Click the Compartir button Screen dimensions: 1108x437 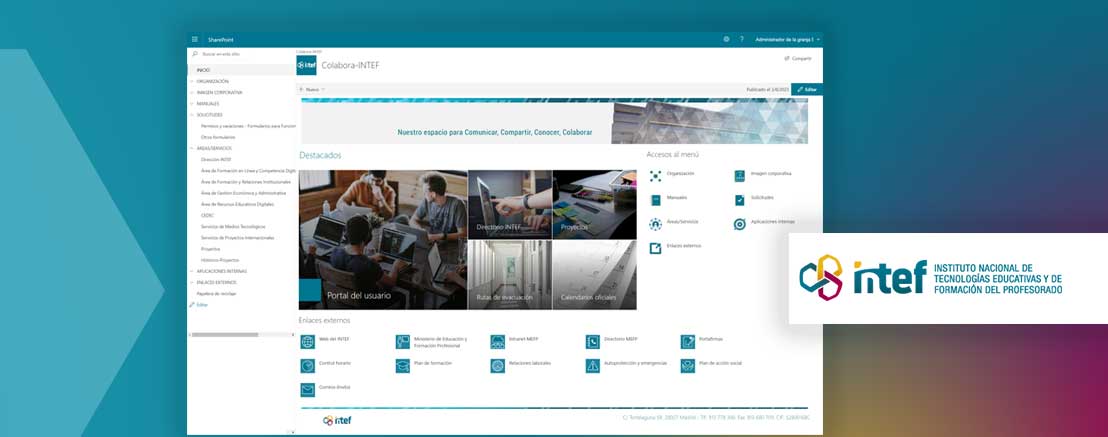(798, 58)
